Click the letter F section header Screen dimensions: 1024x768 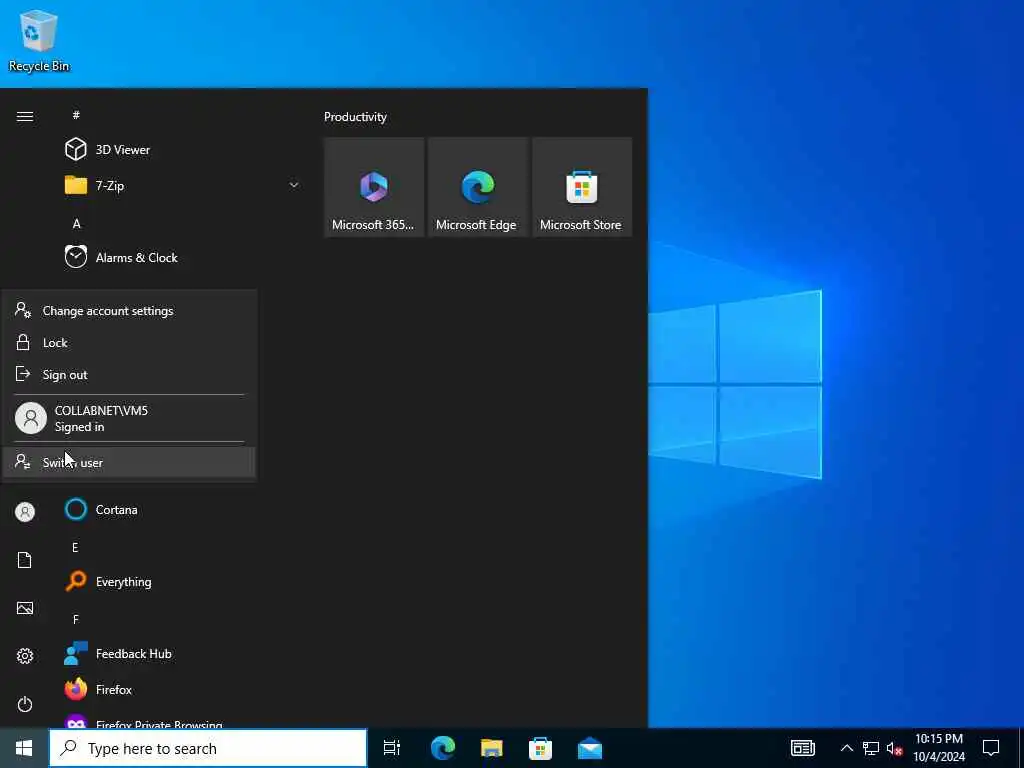pos(76,619)
